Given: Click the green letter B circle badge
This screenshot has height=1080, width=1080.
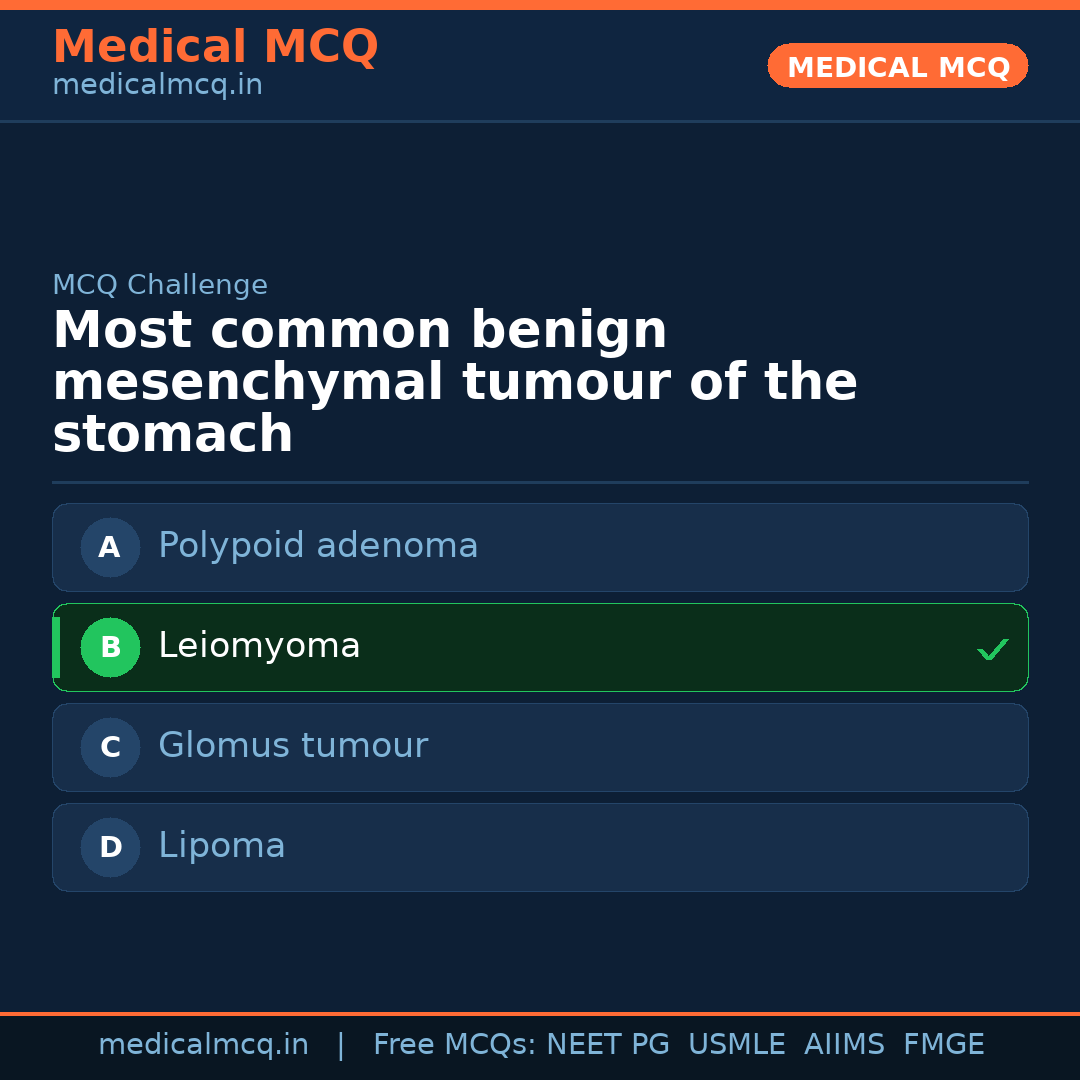Looking at the screenshot, I should click(110, 647).
